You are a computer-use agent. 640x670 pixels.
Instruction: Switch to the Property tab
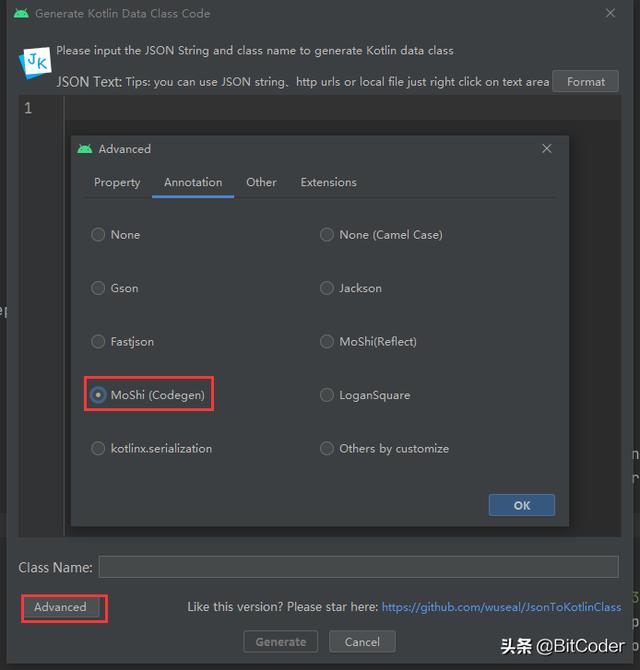[117, 182]
